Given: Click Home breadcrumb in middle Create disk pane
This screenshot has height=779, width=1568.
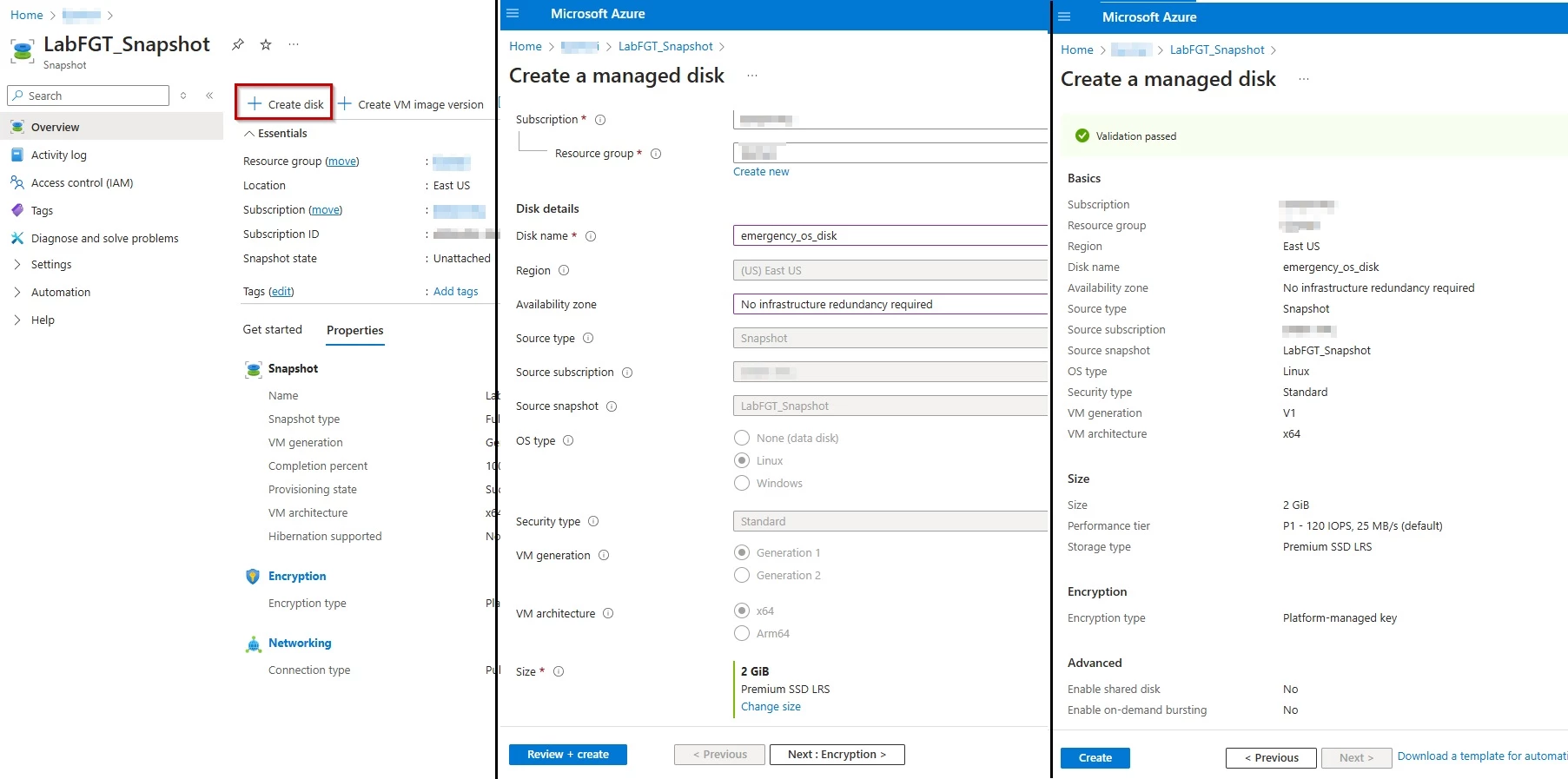Looking at the screenshot, I should (x=526, y=46).
